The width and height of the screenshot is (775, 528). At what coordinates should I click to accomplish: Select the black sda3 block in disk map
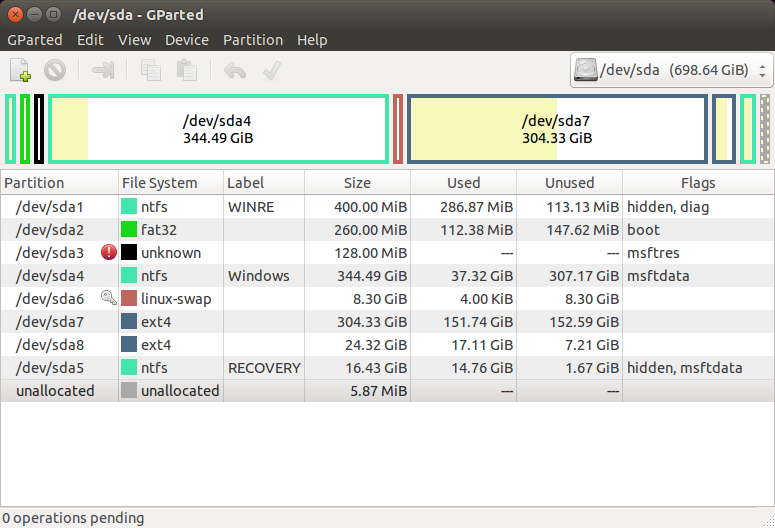pyautogui.click(x=39, y=129)
